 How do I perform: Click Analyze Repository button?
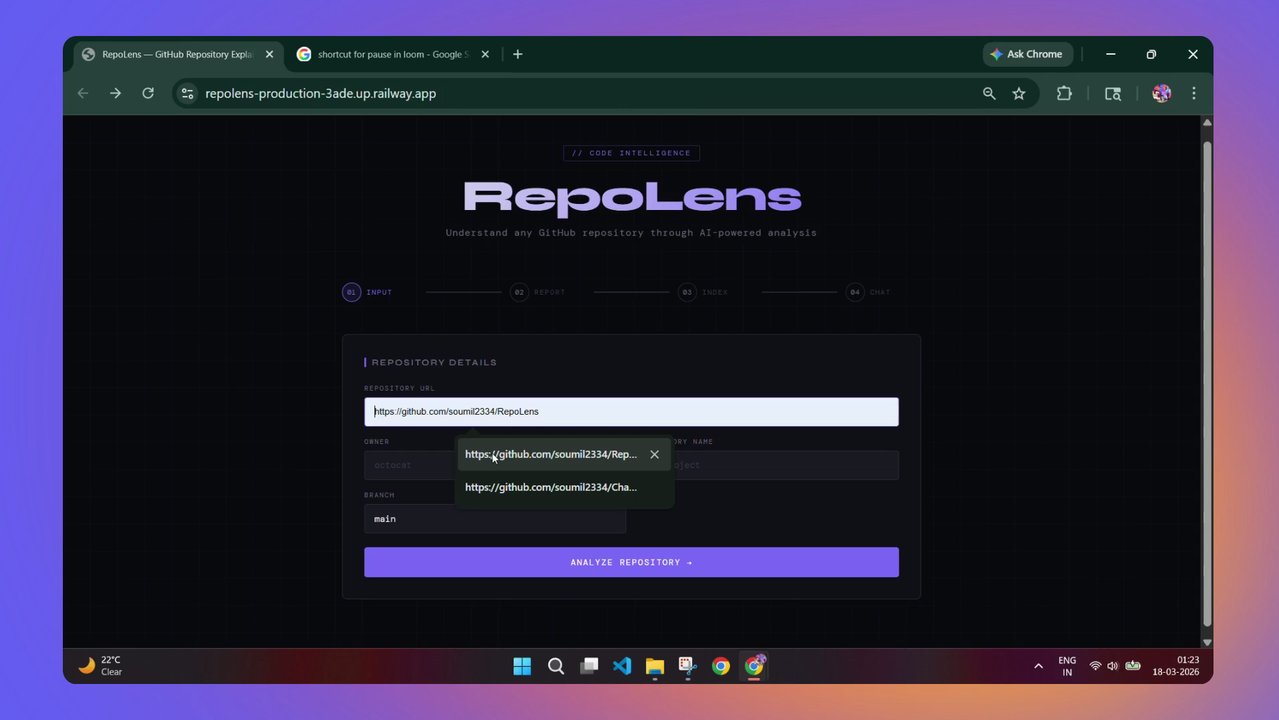click(x=631, y=562)
